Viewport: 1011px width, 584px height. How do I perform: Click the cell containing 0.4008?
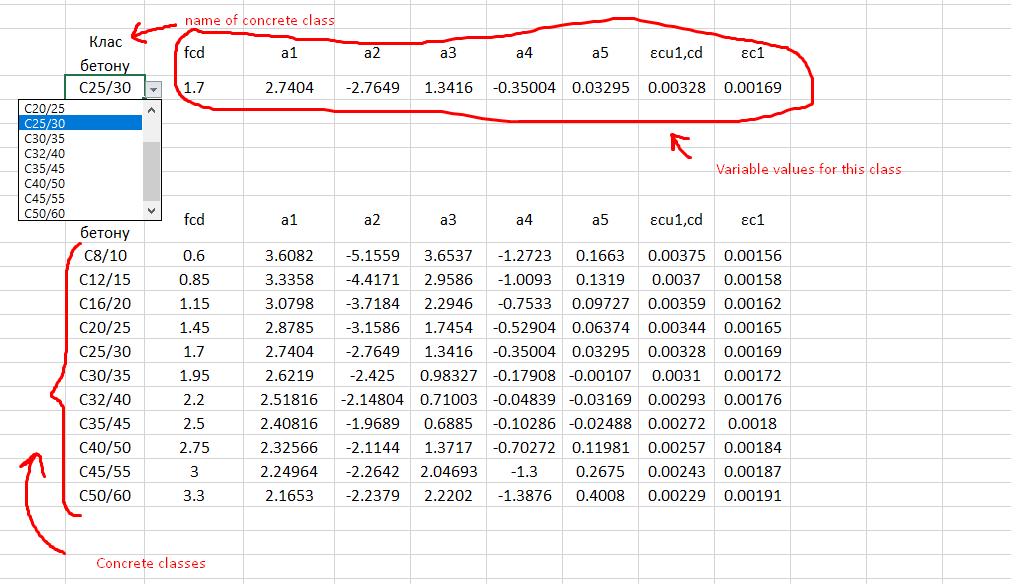tap(600, 496)
